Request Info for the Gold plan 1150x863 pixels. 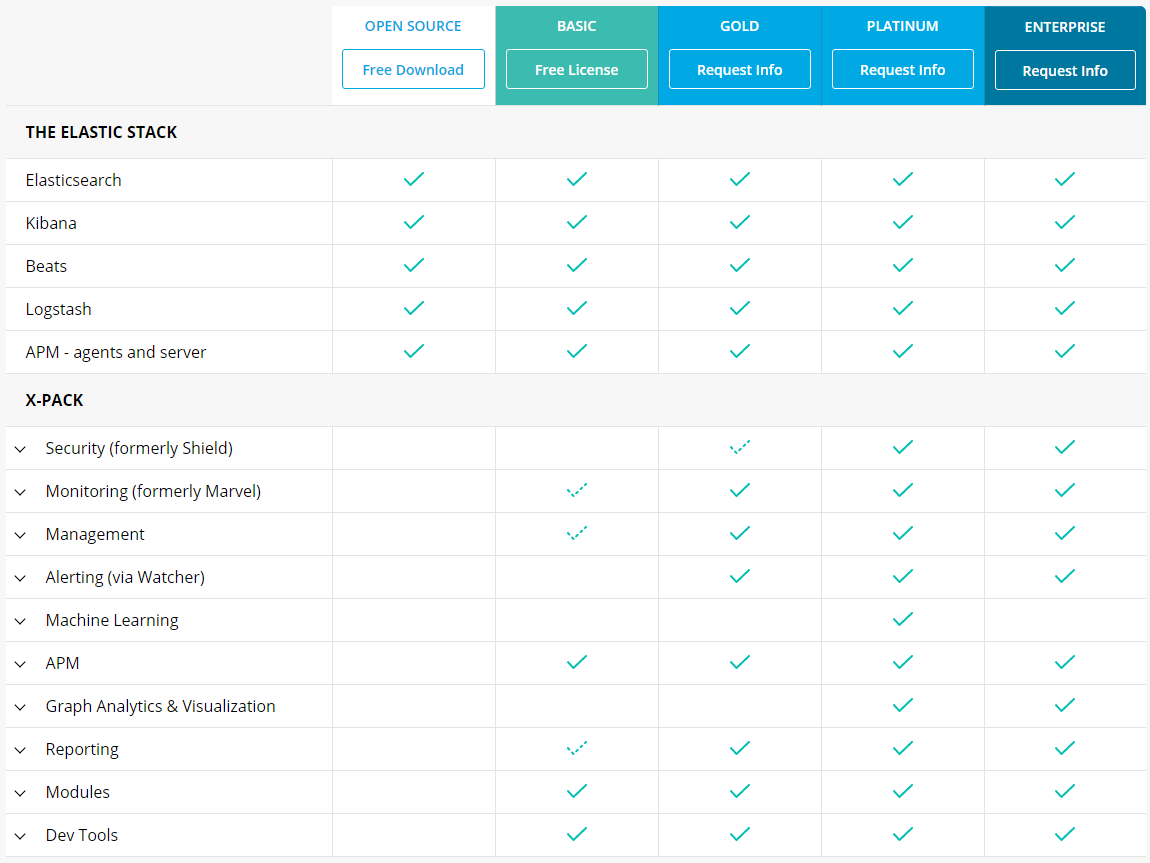coord(739,70)
